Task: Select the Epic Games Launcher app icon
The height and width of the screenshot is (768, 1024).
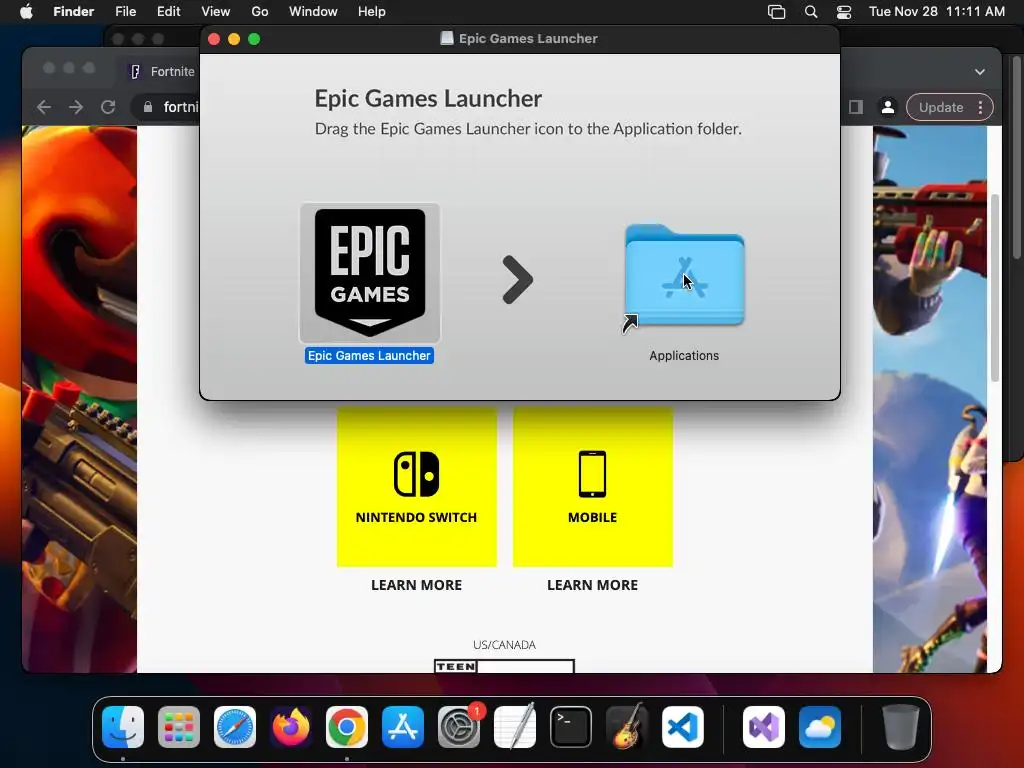Action: tap(370, 273)
